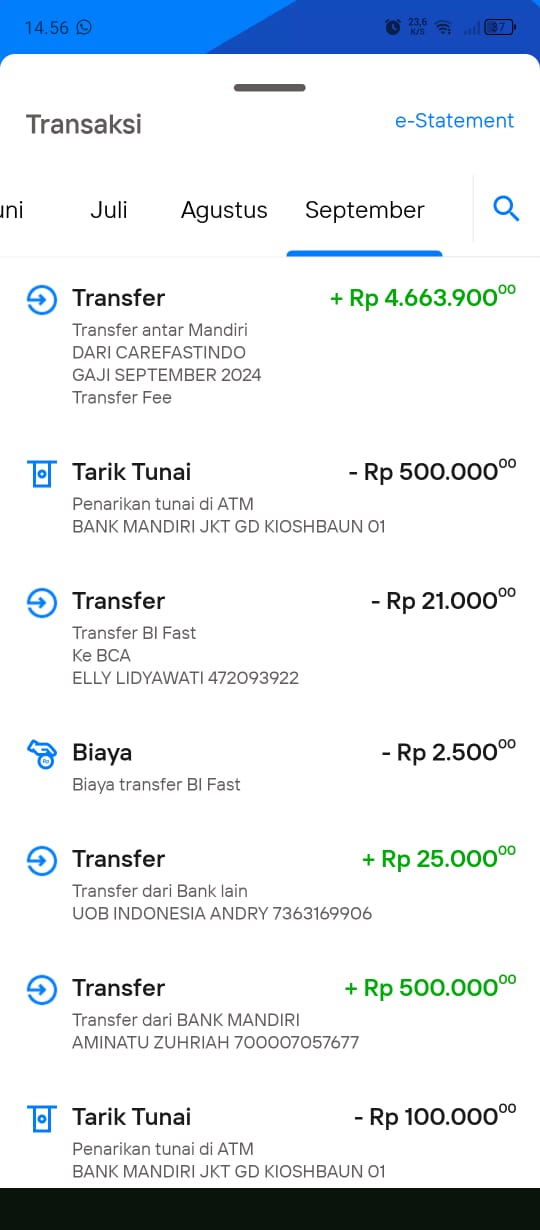Image resolution: width=540 pixels, height=1230 pixels.
Task: Tap transfer icon for CAREFASTINDO salary entry
Action: point(41,299)
